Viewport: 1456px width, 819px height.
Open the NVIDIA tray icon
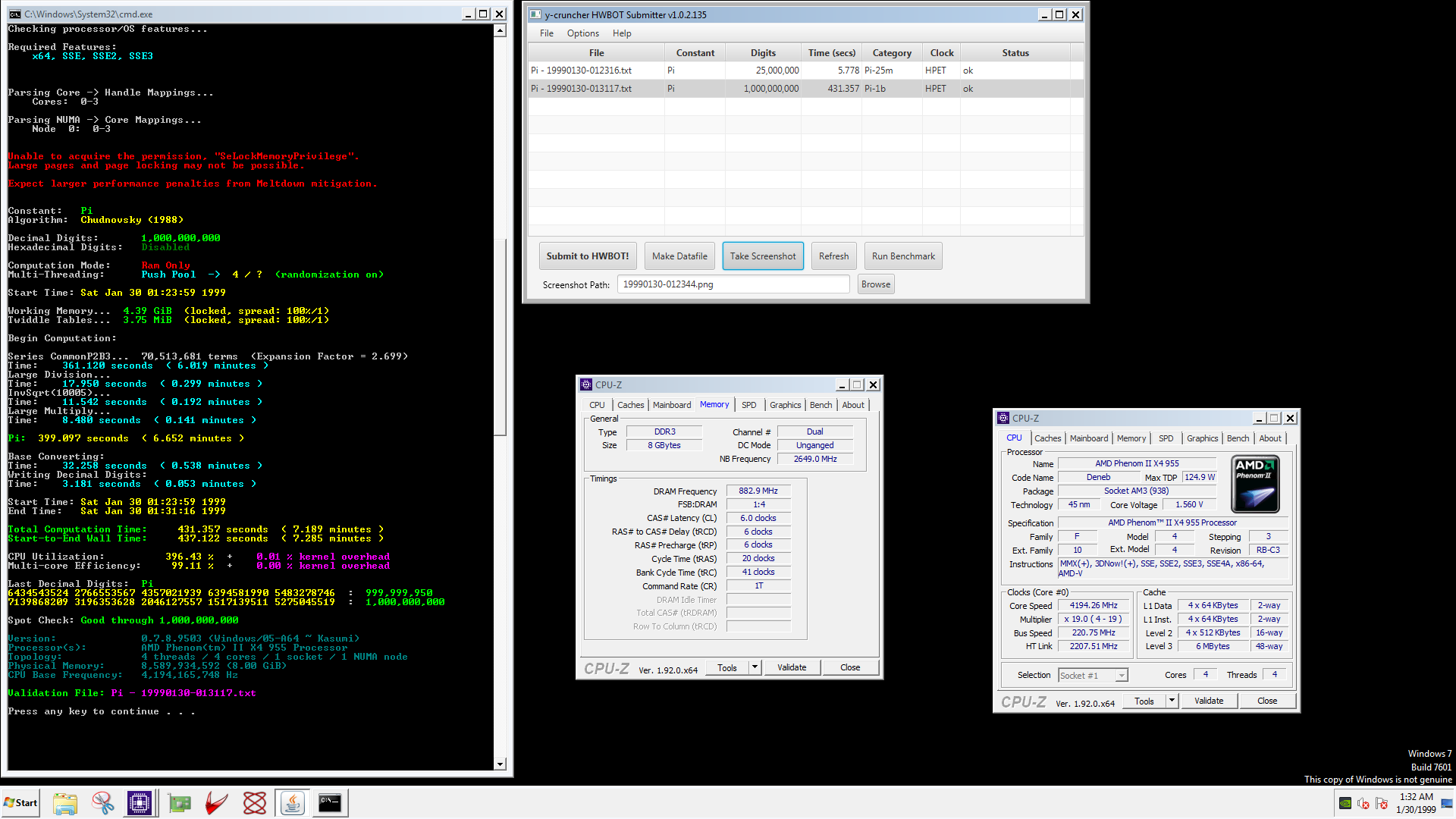click(1345, 803)
